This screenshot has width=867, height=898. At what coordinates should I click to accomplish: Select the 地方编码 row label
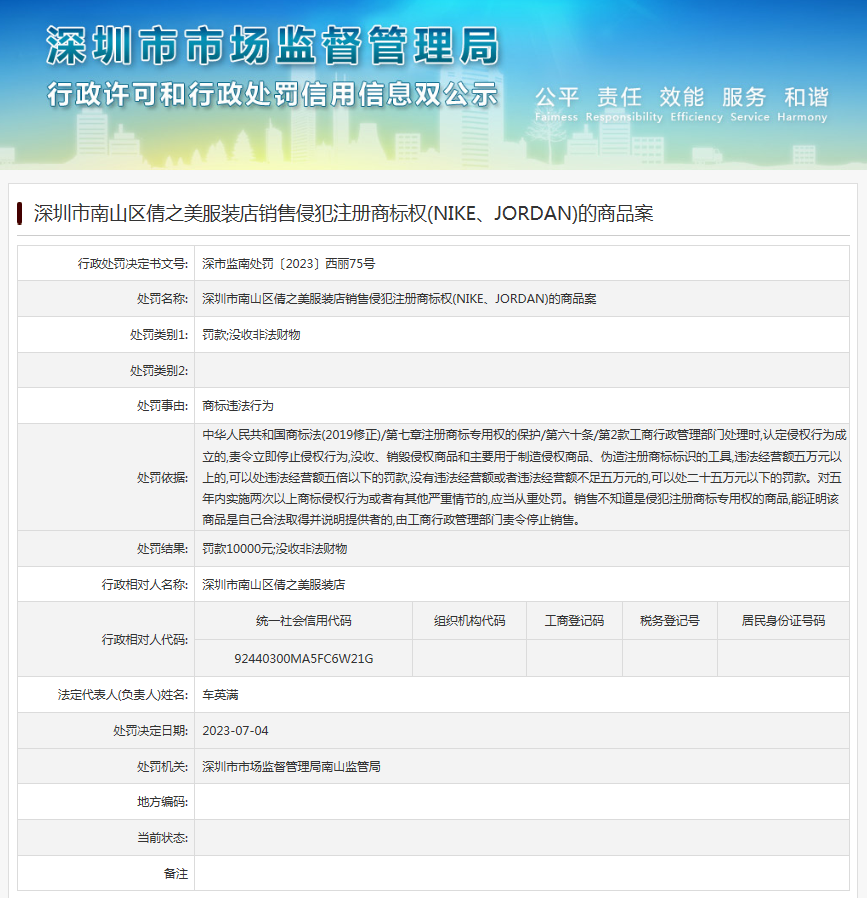coord(163,802)
